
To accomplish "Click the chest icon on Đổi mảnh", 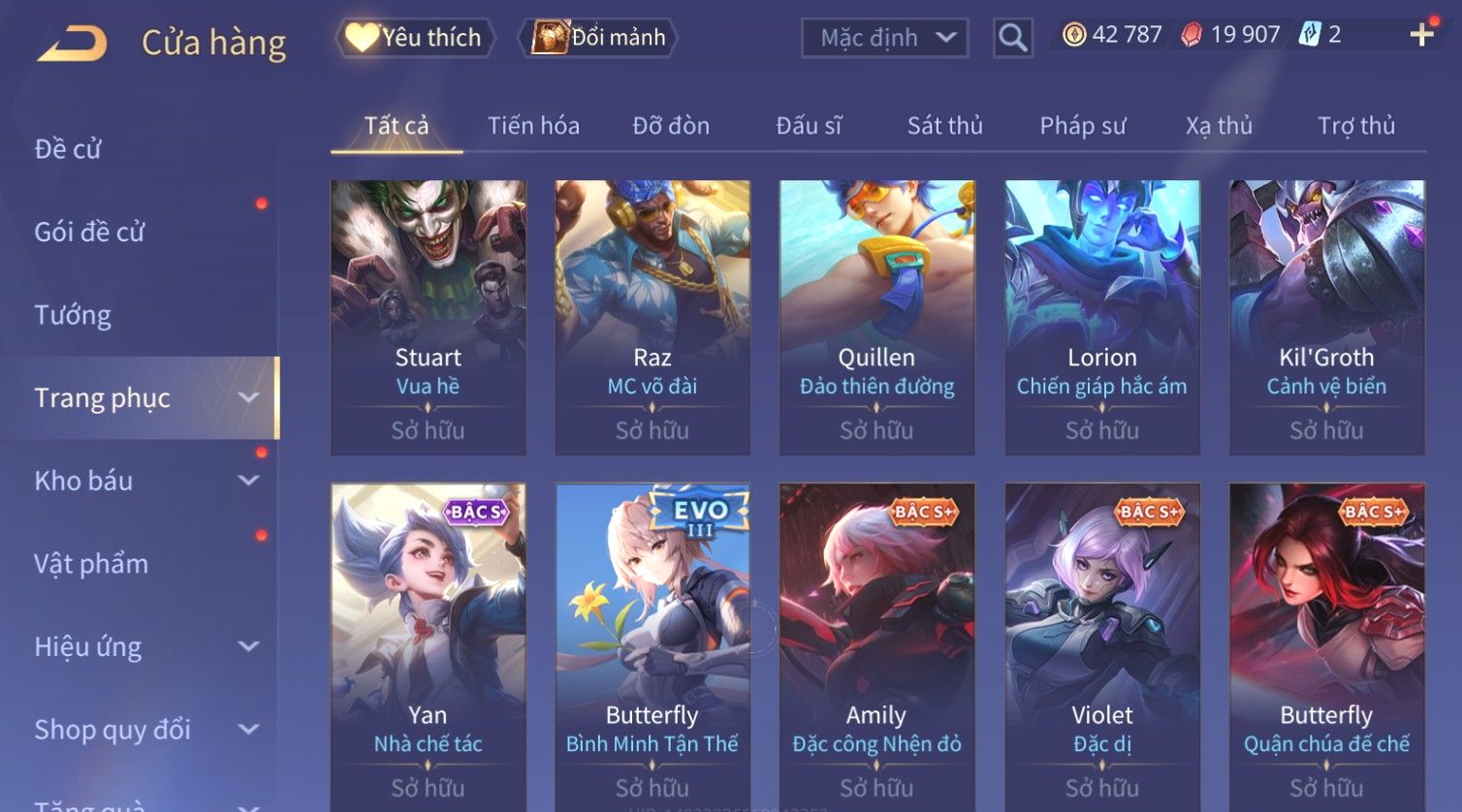I will (x=550, y=38).
